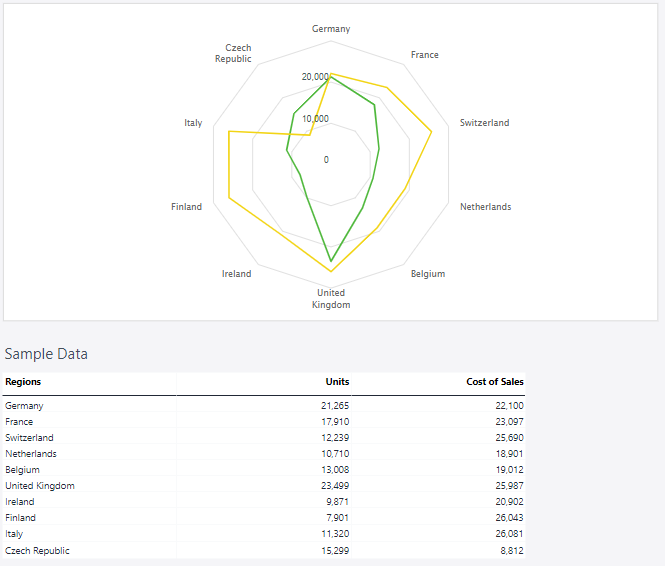Click the Netherlands label beside the chart
The image size is (665, 566).
coord(485,207)
